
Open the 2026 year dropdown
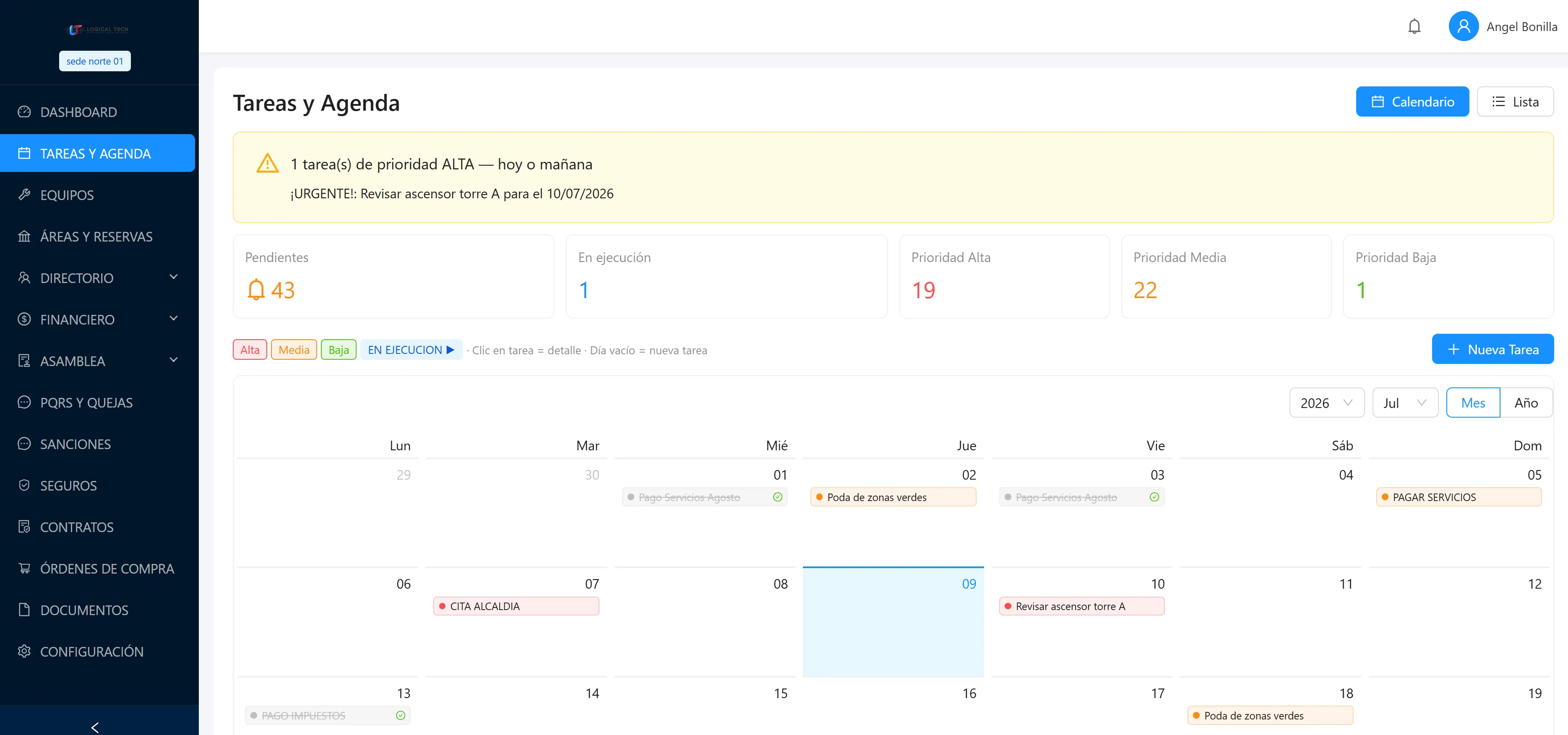pyautogui.click(x=1326, y=403)
